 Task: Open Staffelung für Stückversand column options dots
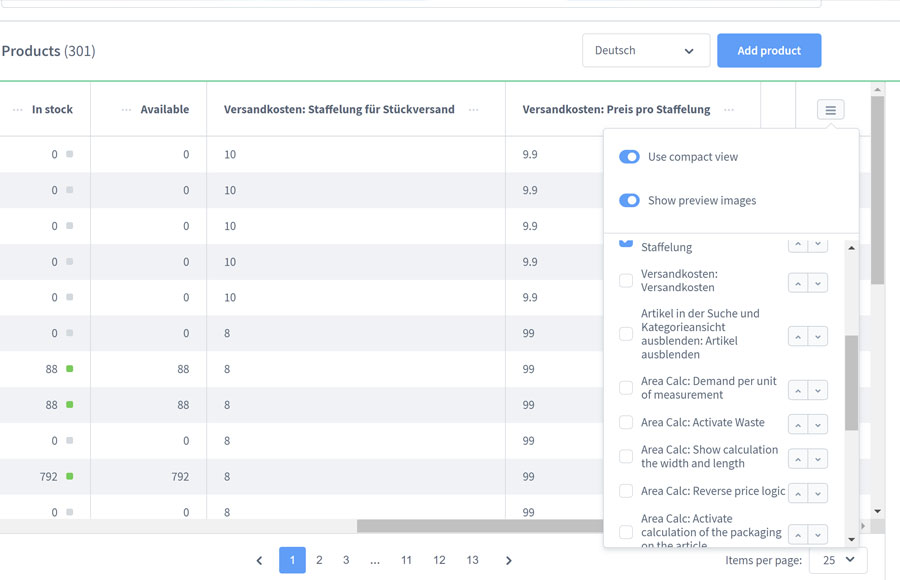coord(474,110)
